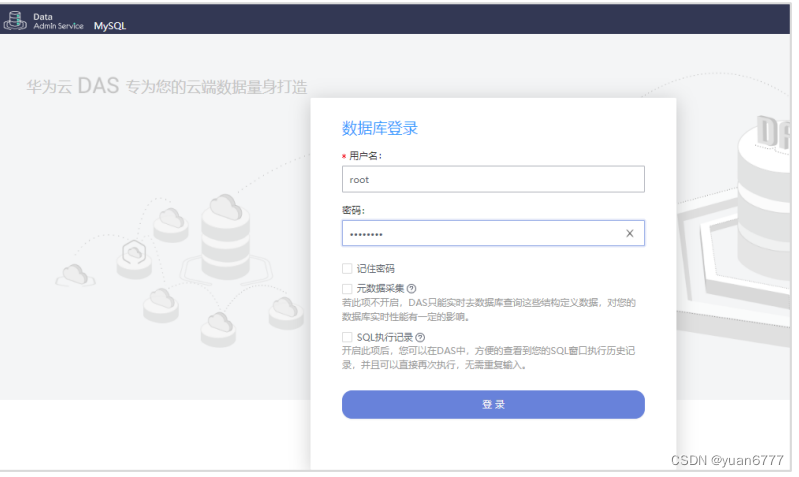Click the MySQL label in the header
This screenshot has width=799, height=477.
point(111,26)
